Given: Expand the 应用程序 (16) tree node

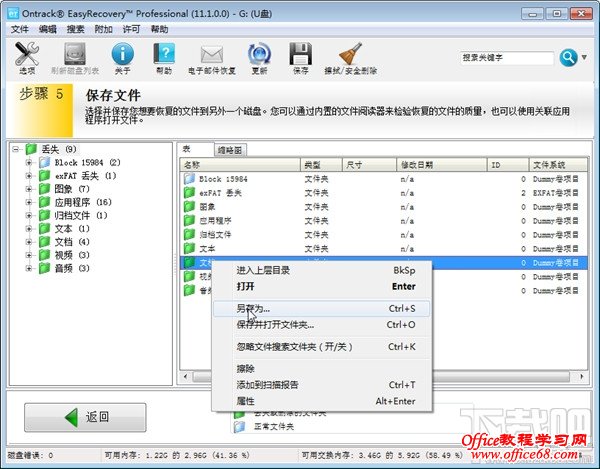Looking at the screenshot, I should click(29, 202).
